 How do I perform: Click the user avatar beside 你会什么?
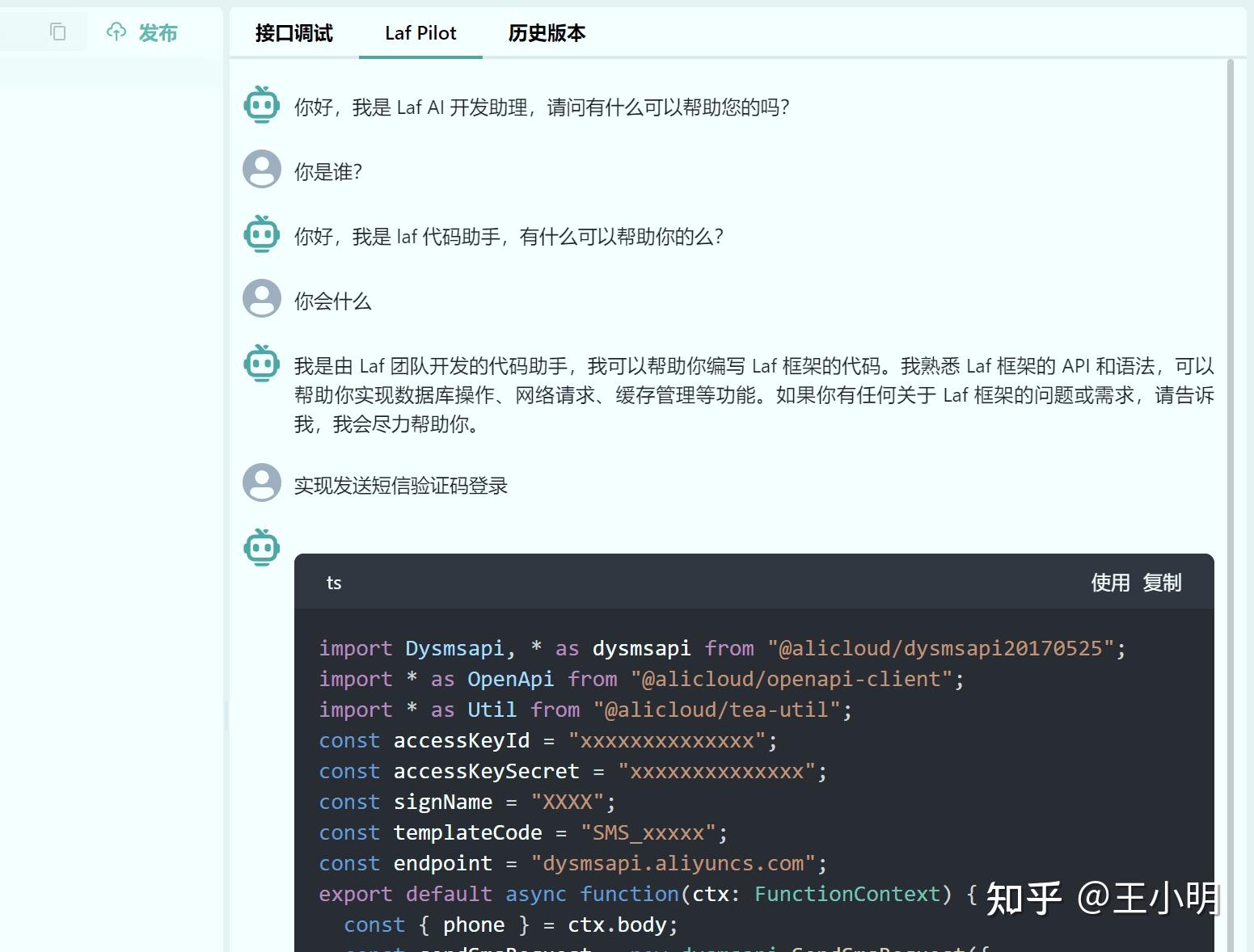260,297
